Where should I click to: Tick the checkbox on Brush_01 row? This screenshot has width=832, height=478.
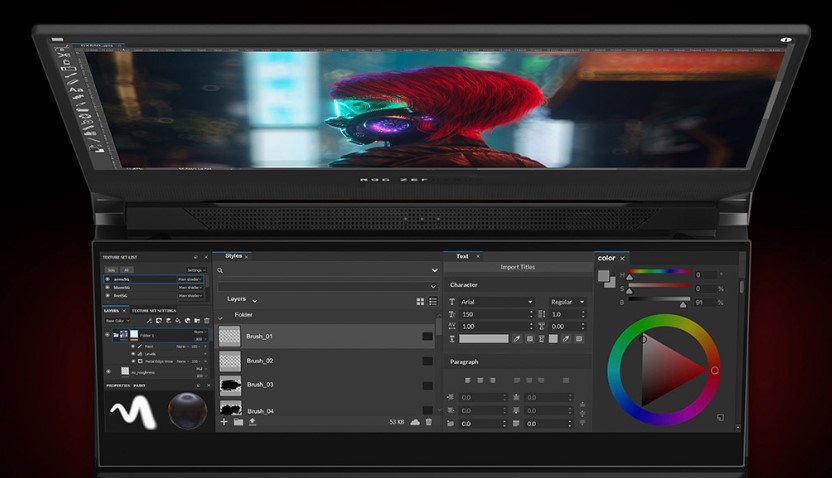427,336
